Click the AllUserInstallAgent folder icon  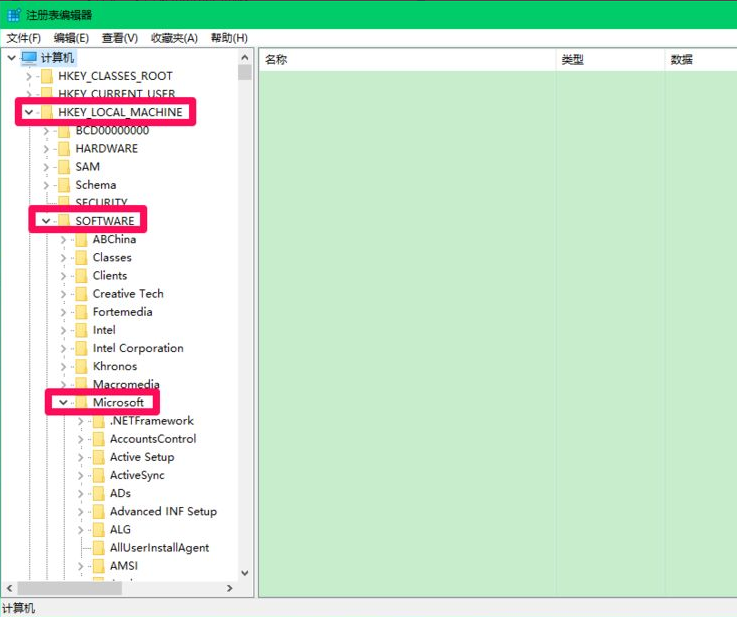(x=98, y=548)
